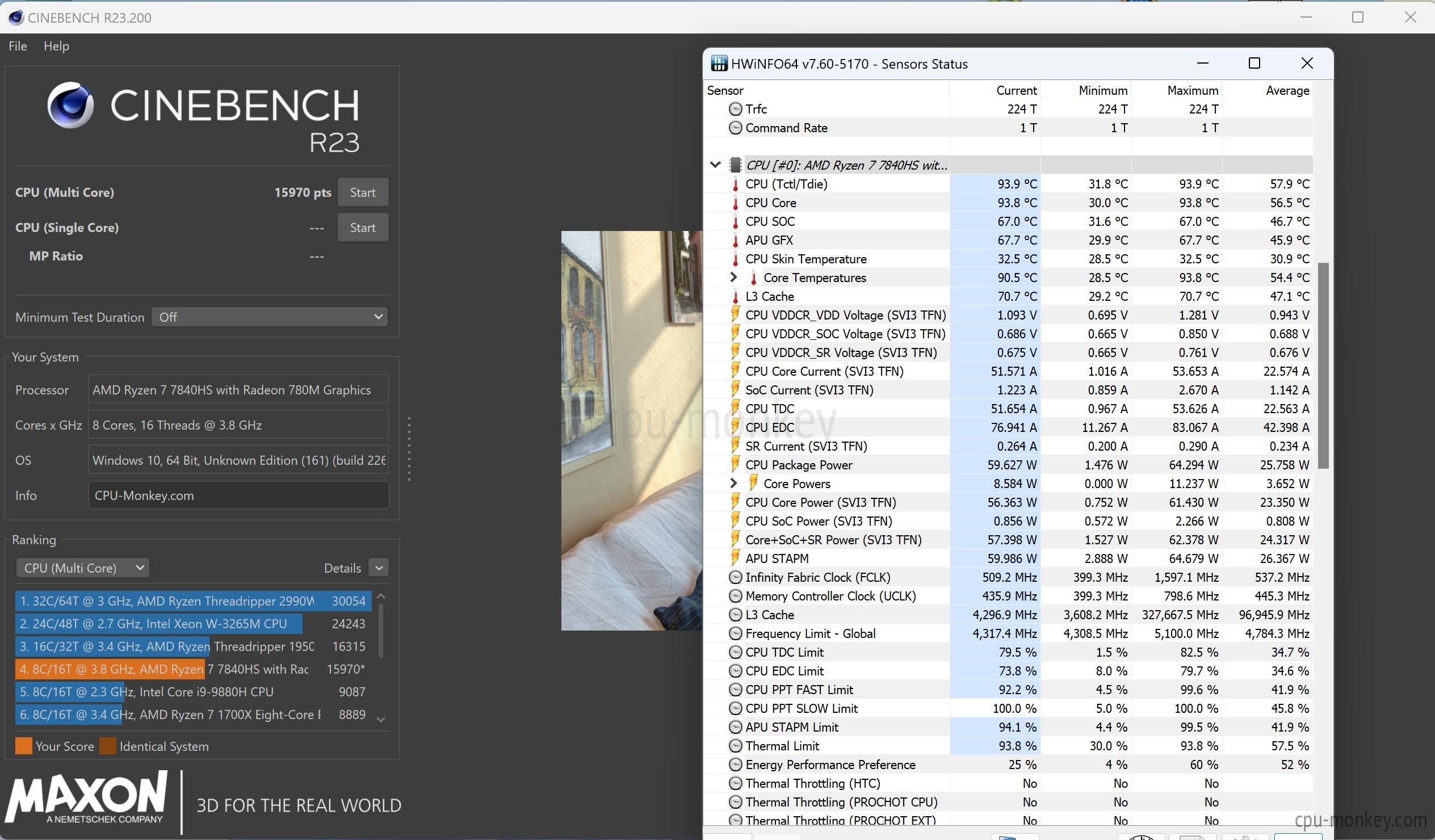
Task: Click the HWiNFO64 app icon in title bar
Action: [719, 63]
